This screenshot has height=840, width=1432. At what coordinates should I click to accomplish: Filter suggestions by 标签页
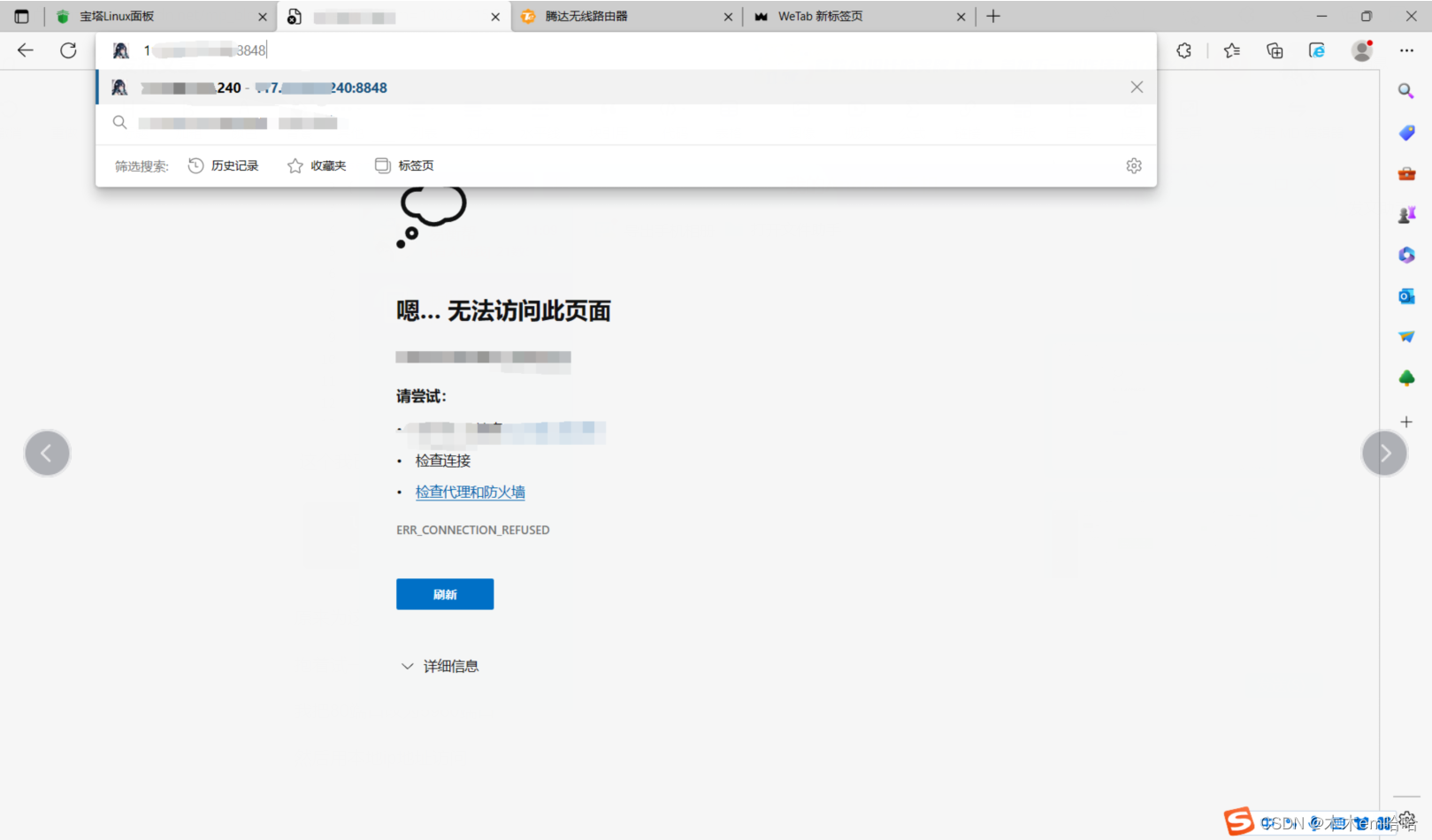[x=404, y=165]
